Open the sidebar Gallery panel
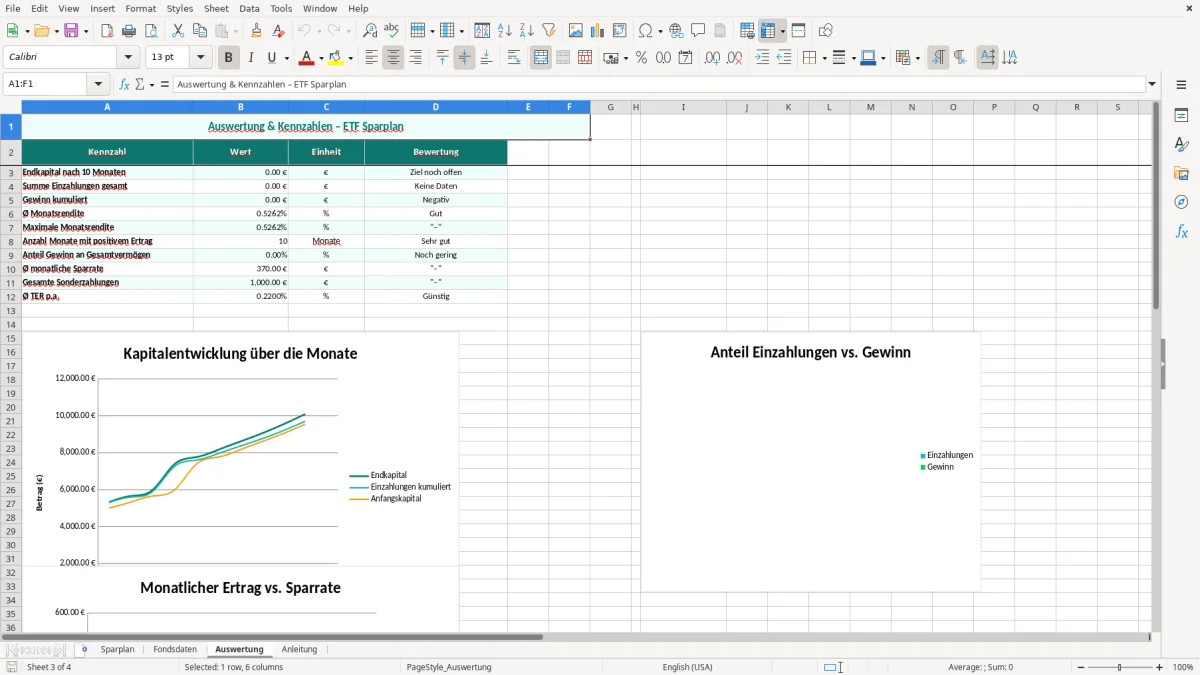This screenshot has width=1200, height=675. [x=1181, y=174]
